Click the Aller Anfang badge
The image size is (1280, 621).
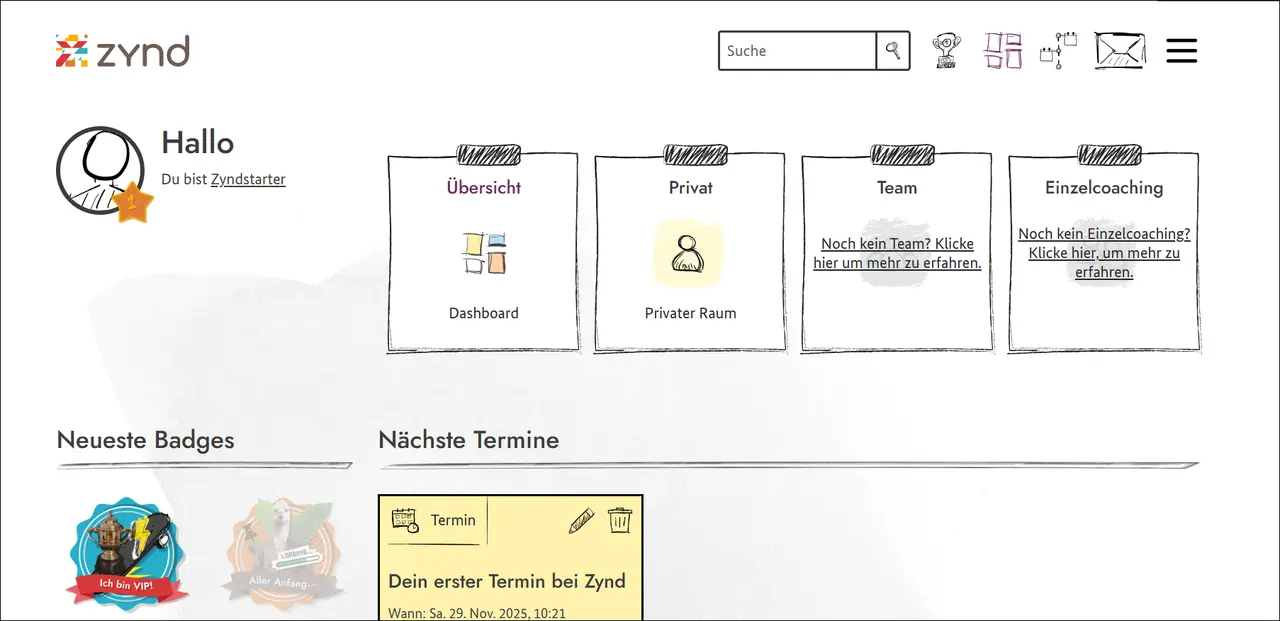click(283, 552)
